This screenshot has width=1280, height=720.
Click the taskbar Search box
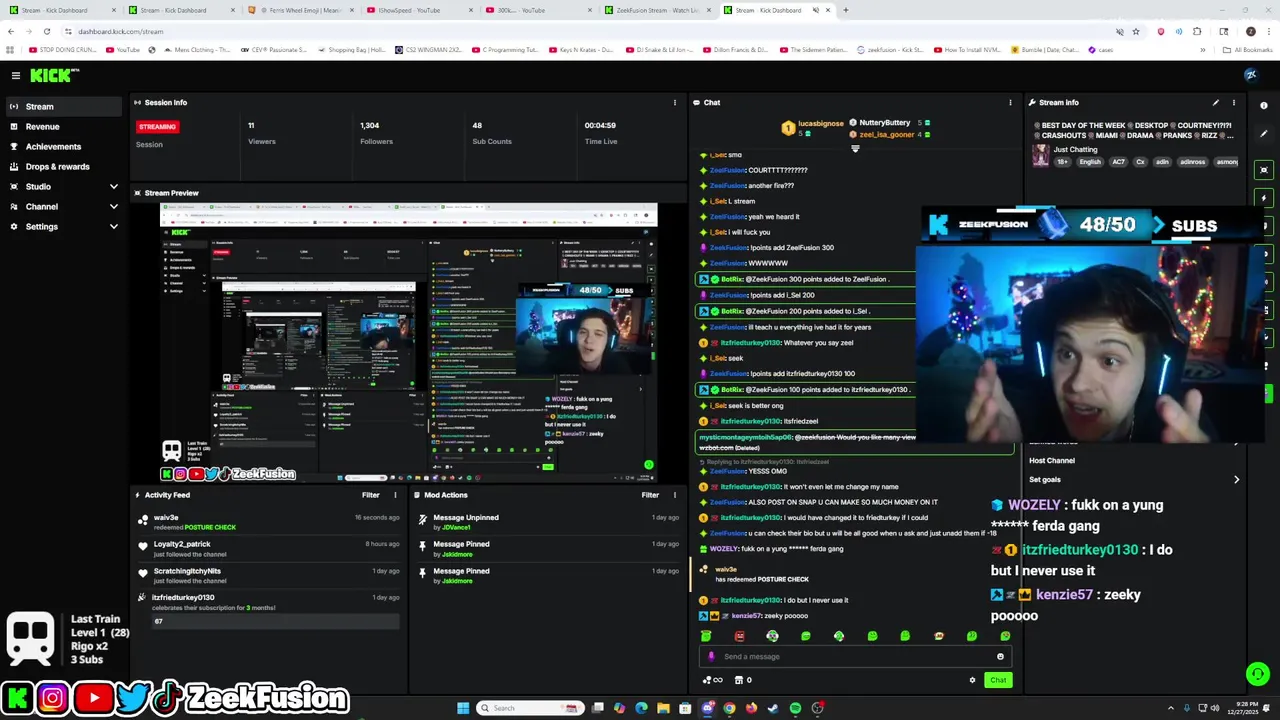click(531, 708)
